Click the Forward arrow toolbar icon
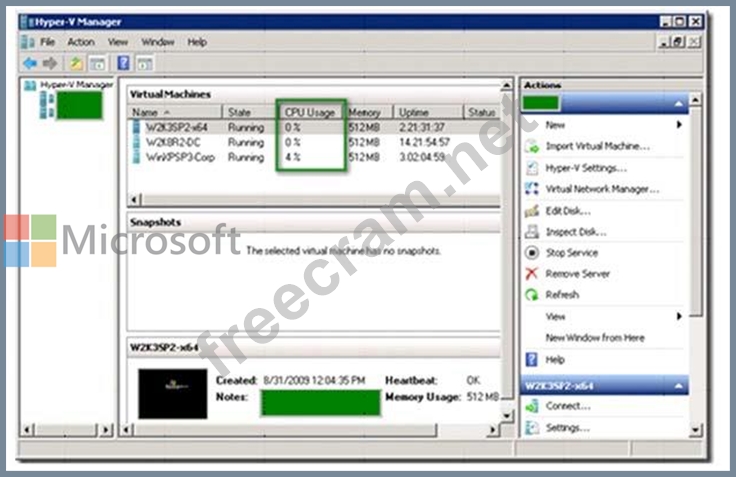Image resolution: width=736 pixels, height=477 pixels. [50, 63]
